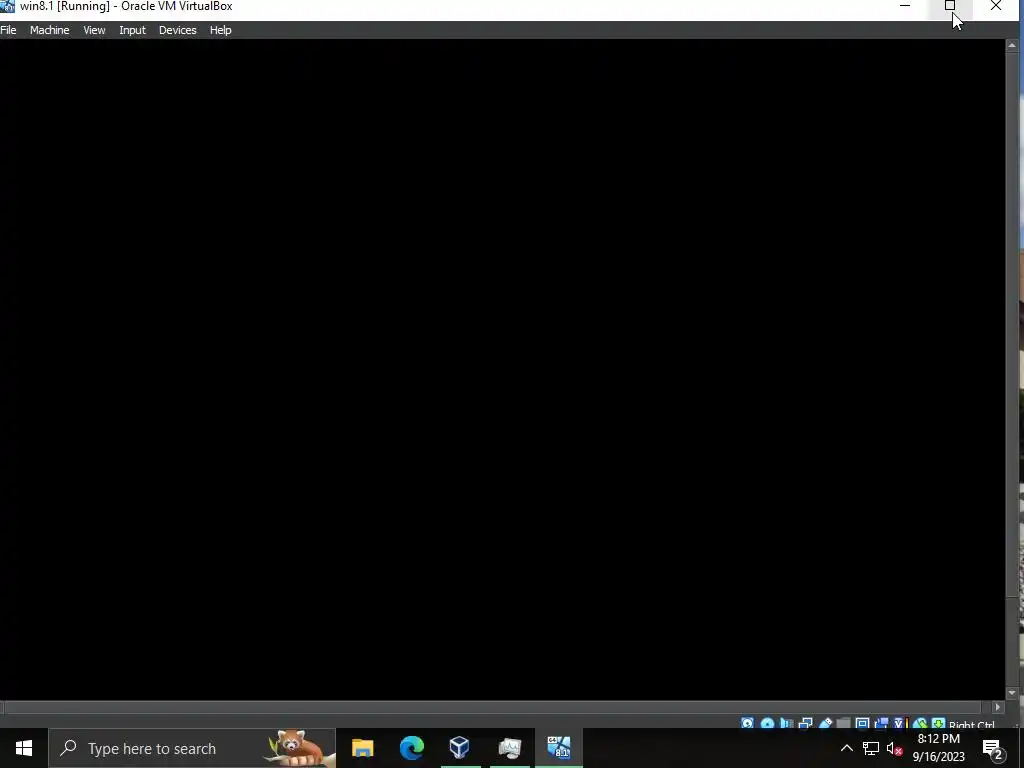The width and height of the screenshot is (1024, 768).
Task: Click the optical disk status icon
Action: tap(767, 724)
